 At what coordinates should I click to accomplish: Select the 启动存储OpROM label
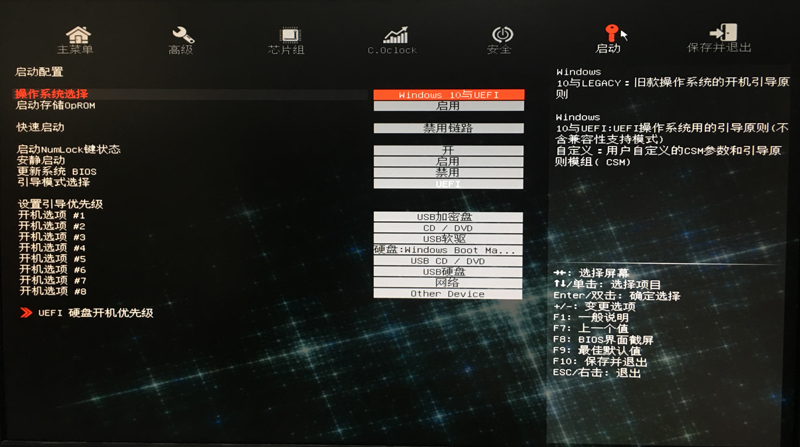pos(56,105)
